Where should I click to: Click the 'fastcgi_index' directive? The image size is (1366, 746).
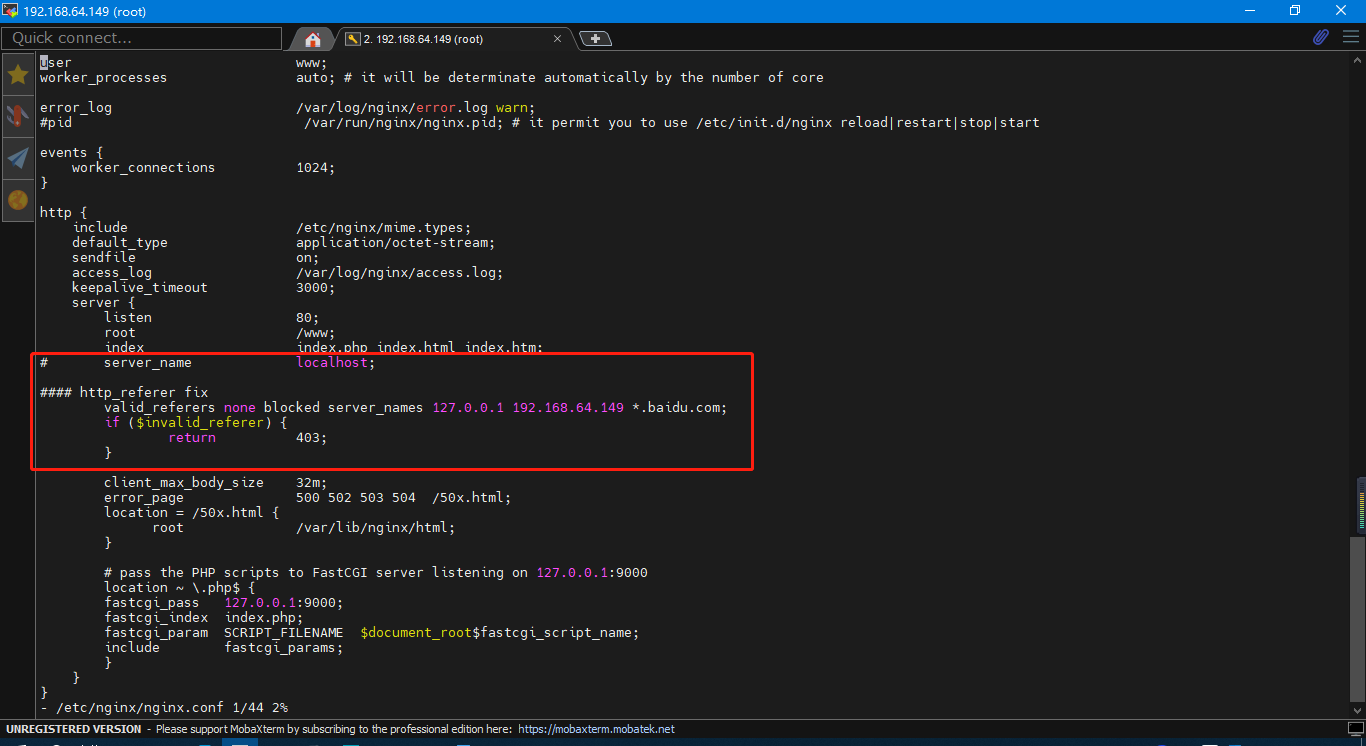click(x=156, y=617)
